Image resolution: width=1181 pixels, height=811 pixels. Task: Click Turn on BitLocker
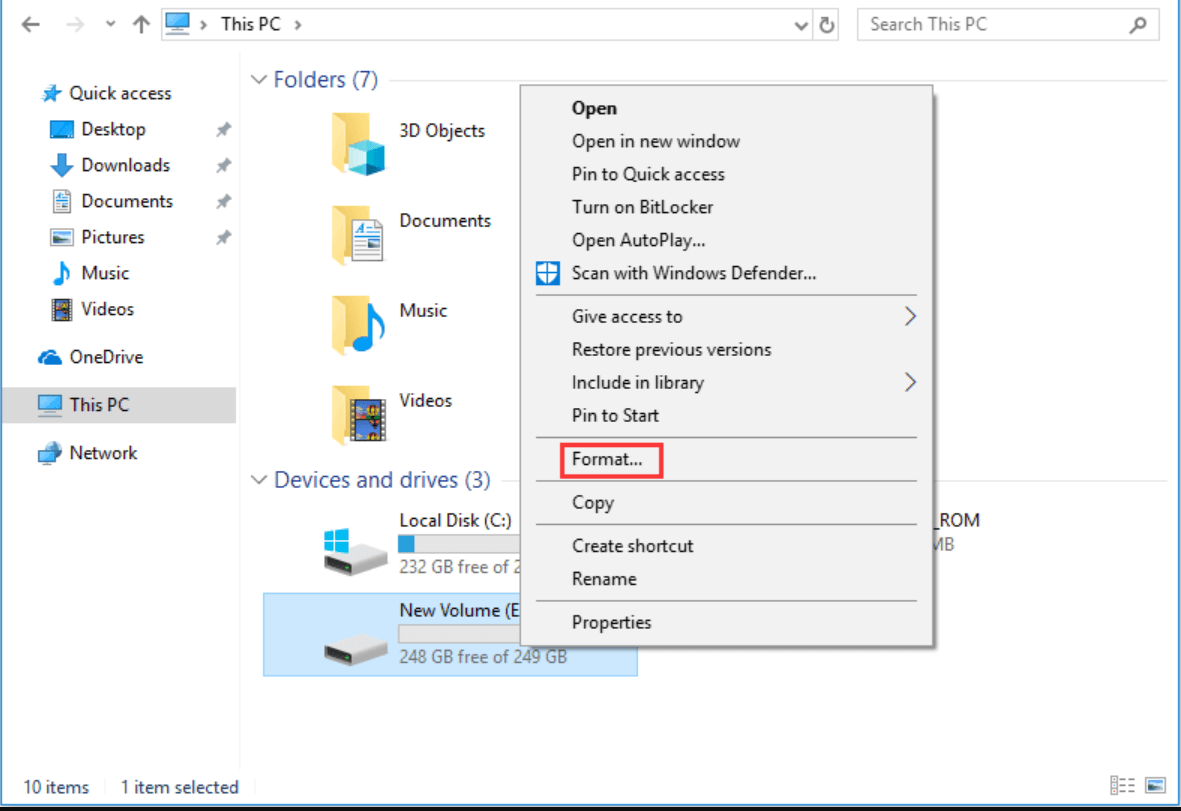click(642, 207)
